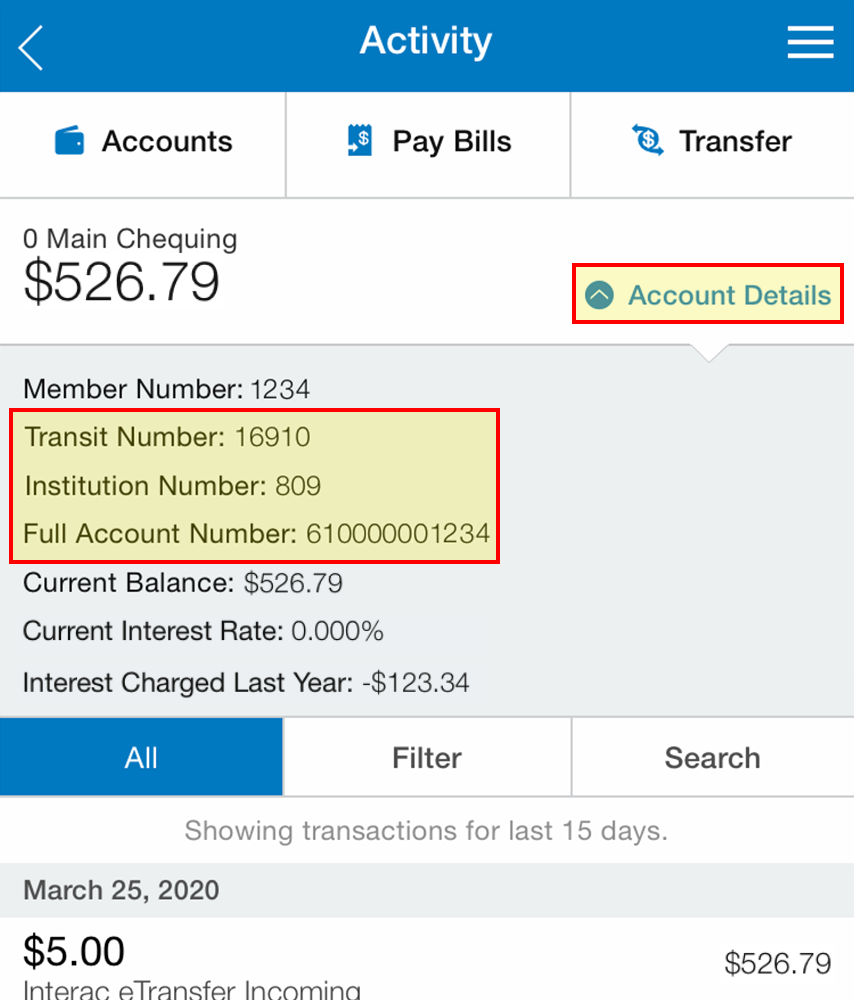This screenshot has width=854, height=1000.
Task: Open the hamburger menu
Action: coord(810,42)
